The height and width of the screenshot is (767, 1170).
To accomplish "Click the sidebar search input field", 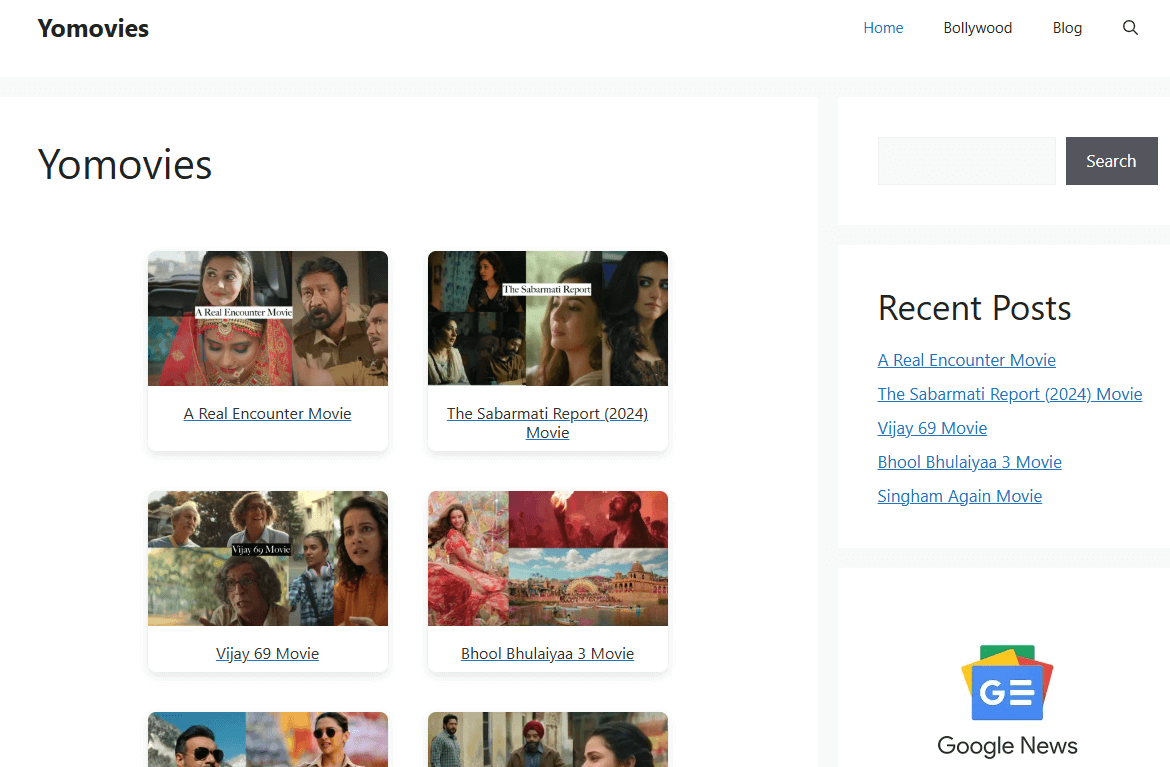I will (x=966, y=160).
